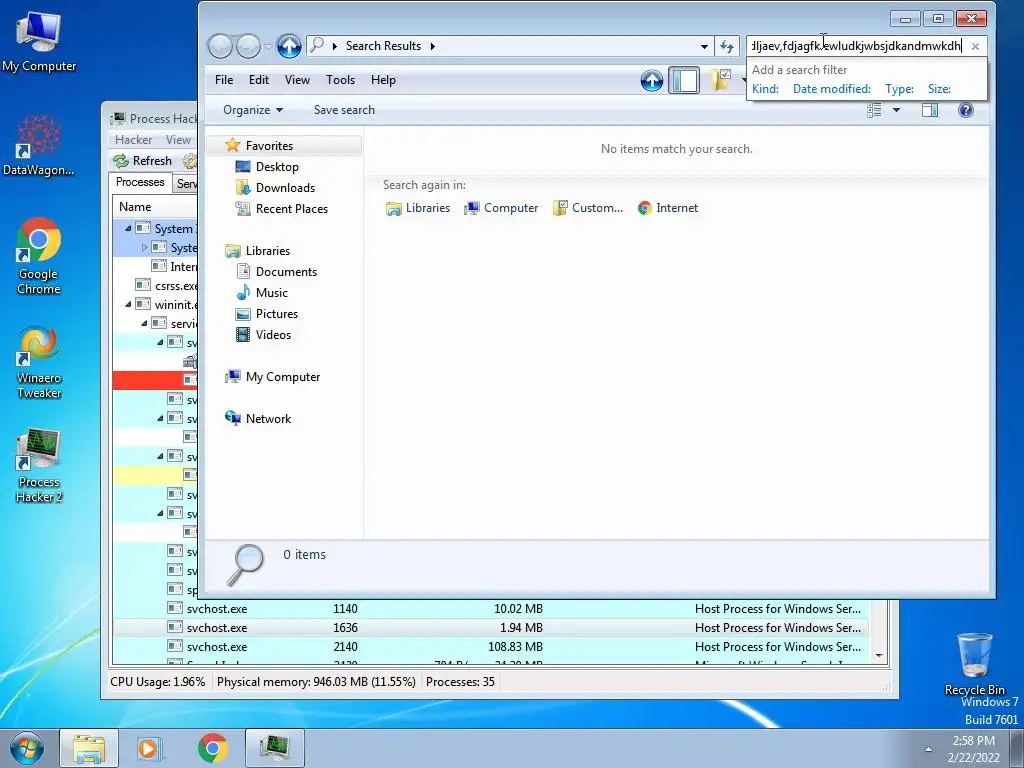Image resolution: width=1024 pixels, height=768 pixels.
Task: Select Libraries in navigation pane
Action: coord(268,251)
